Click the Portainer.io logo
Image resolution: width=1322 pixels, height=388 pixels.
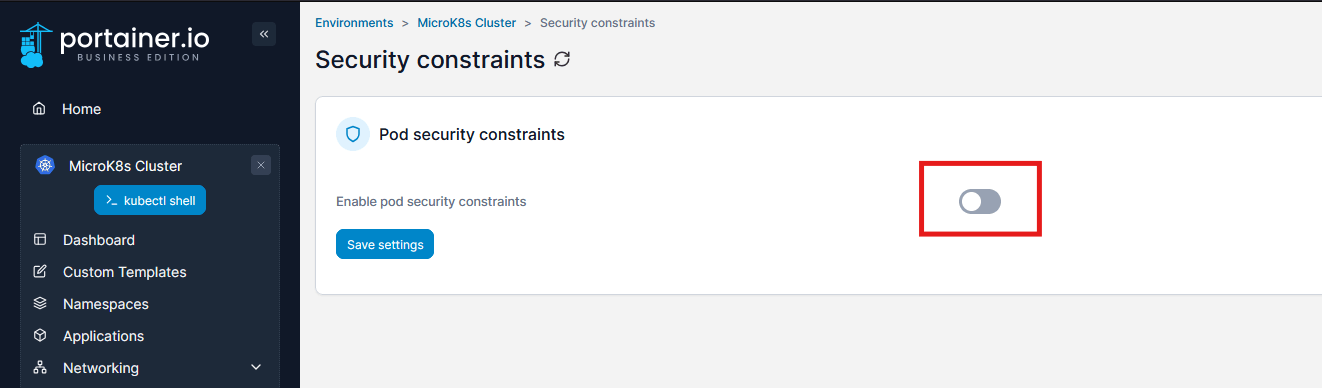point(115,44)
